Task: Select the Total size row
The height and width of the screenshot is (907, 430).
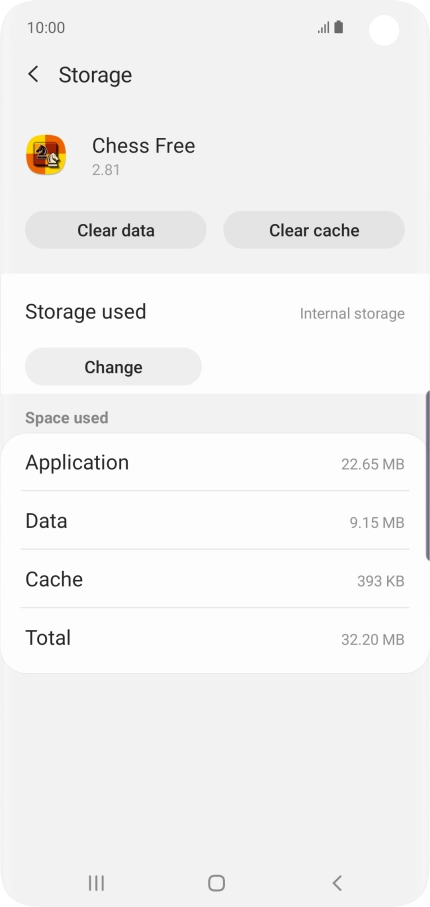Action: point(215,638)
